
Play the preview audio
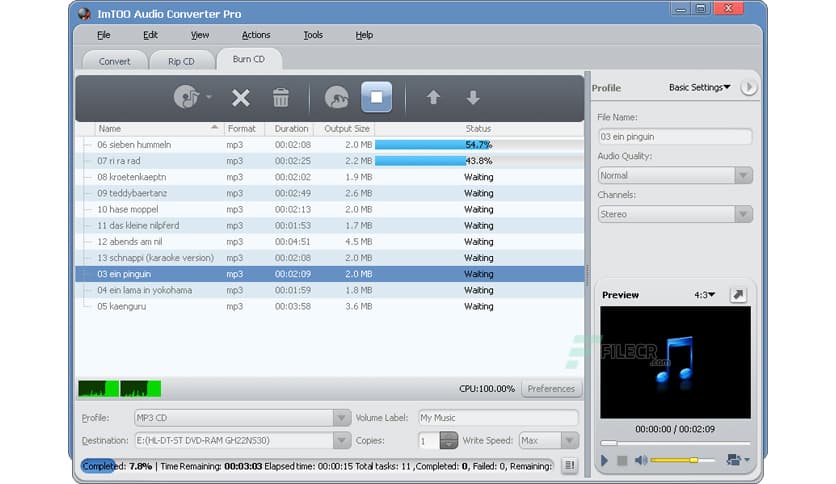(604, 460)
